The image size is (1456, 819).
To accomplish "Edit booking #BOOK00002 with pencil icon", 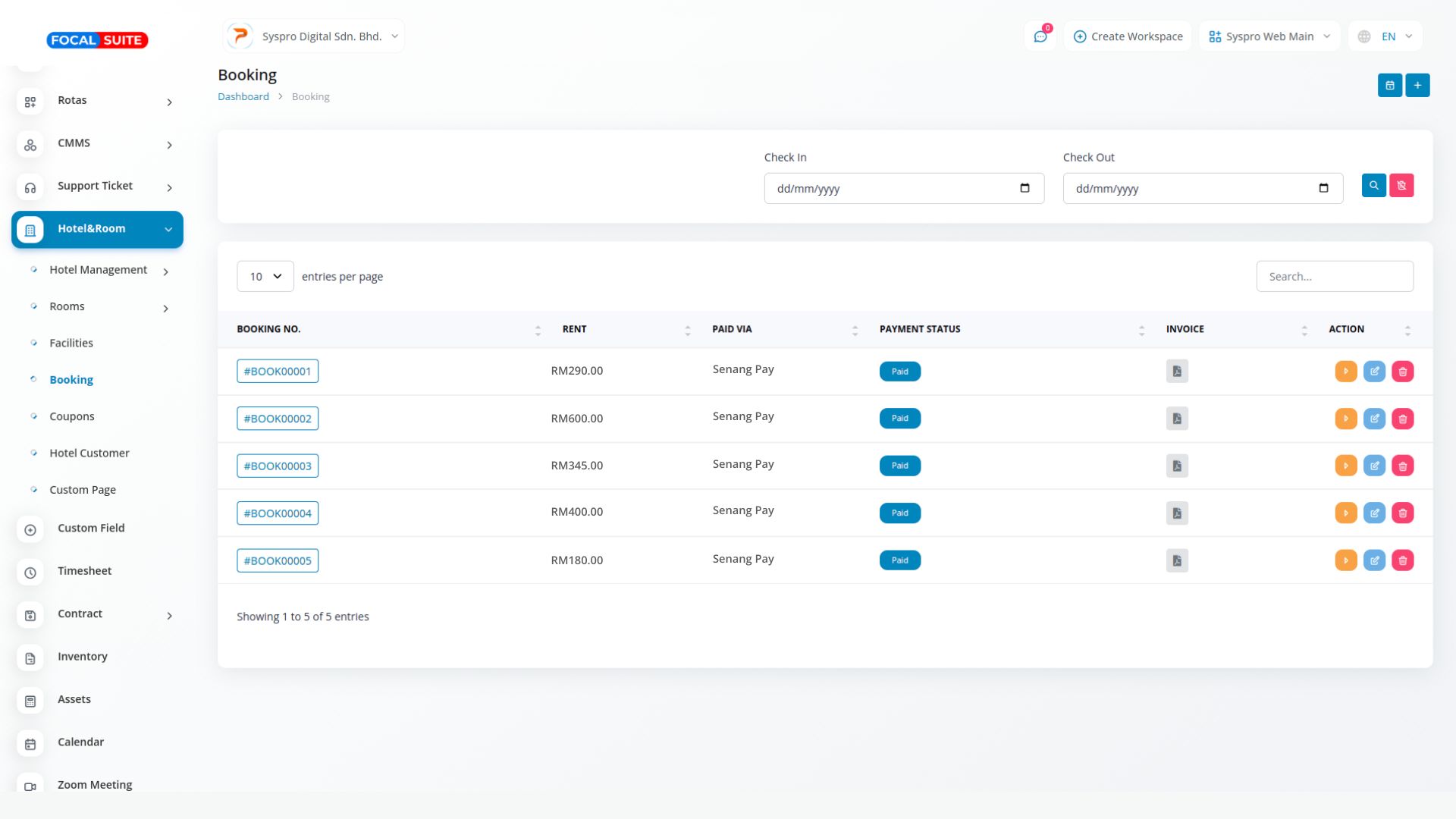I will pyautogui.click(x=1374, y=419).
